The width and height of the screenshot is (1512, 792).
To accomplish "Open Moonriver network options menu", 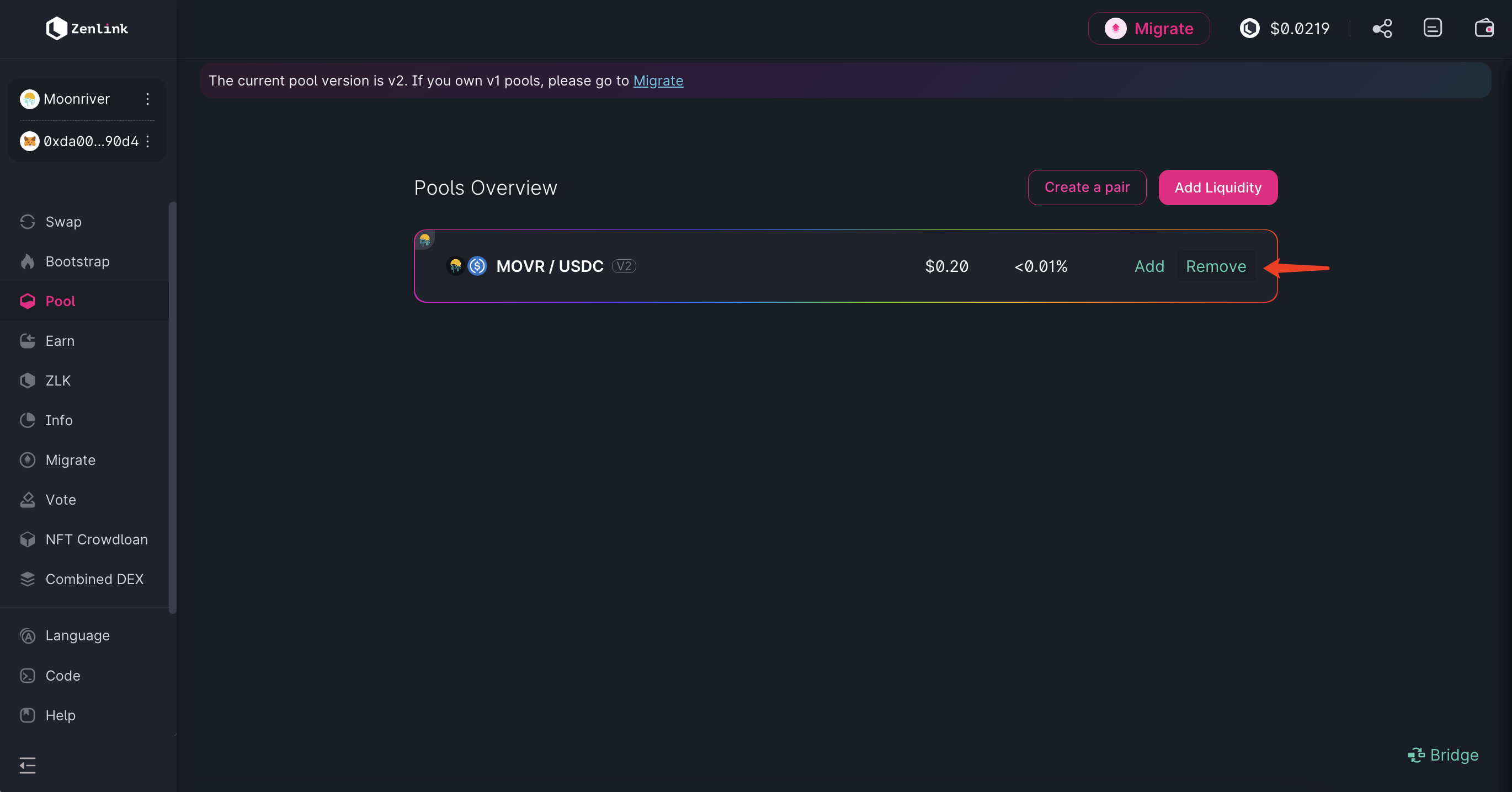I will click(x=147, y=99).
